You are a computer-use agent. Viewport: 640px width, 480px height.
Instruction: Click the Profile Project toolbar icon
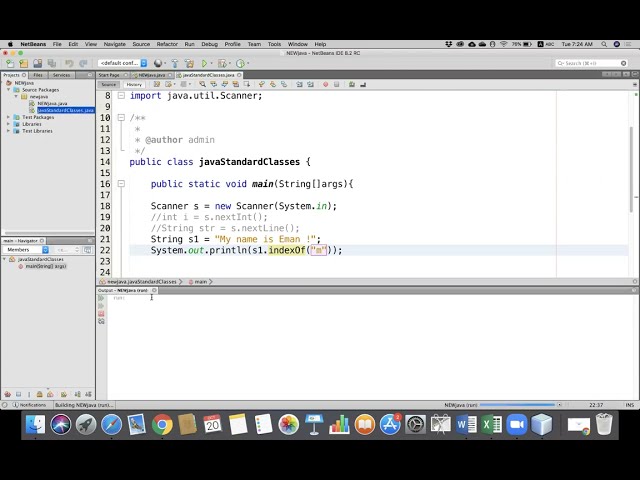240,63
